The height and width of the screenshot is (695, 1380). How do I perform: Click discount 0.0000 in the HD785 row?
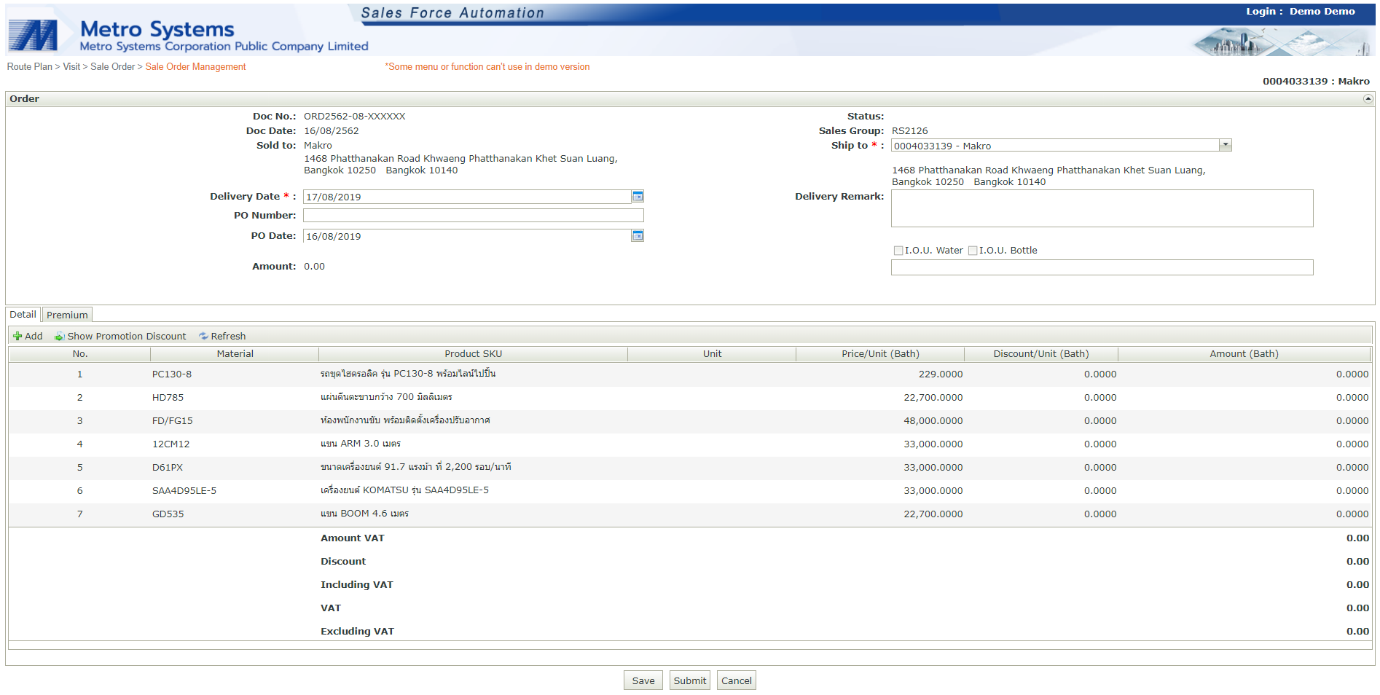(1098, 398)
